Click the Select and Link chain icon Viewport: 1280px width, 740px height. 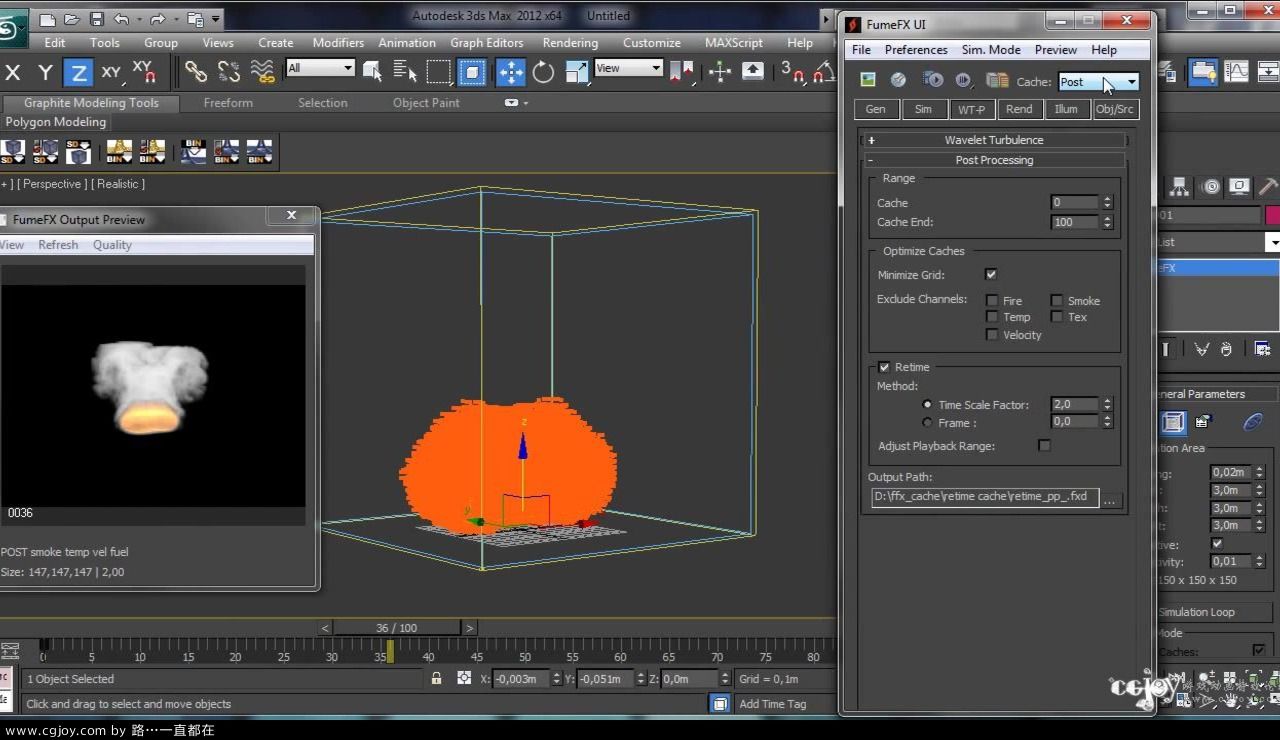tap(196, 71)
